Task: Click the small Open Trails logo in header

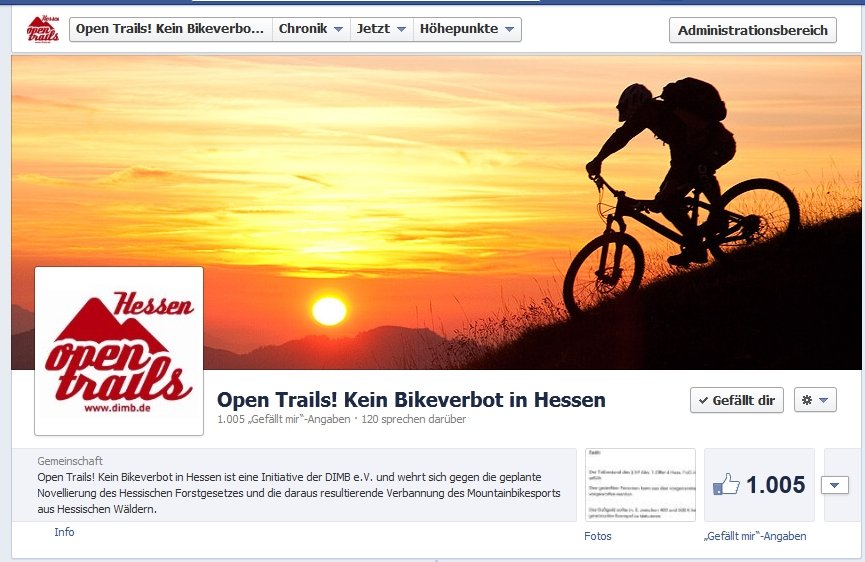Action: (x=42, y=30)
